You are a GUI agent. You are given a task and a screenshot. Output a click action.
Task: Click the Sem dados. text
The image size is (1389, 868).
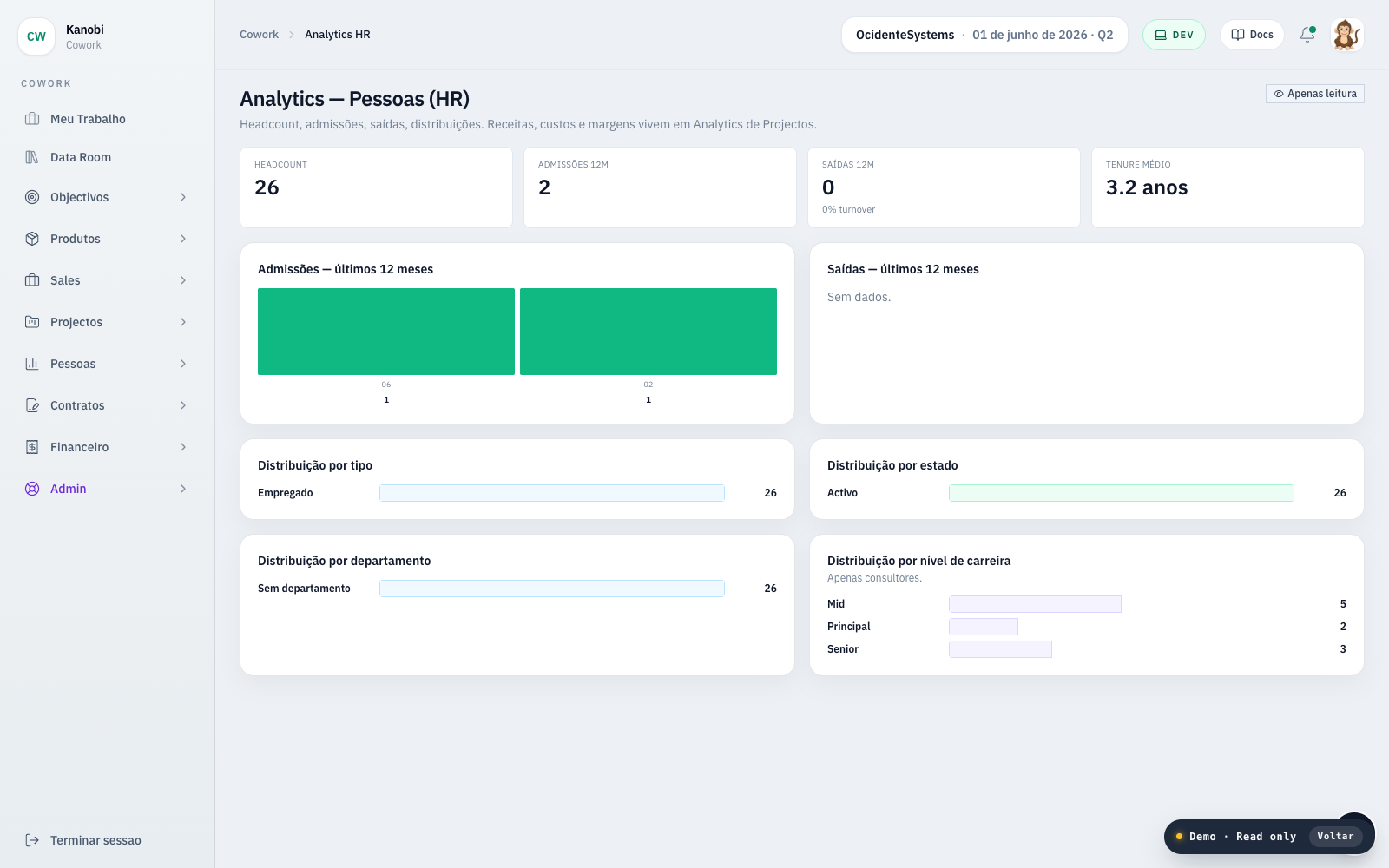(x=859, y=297)
